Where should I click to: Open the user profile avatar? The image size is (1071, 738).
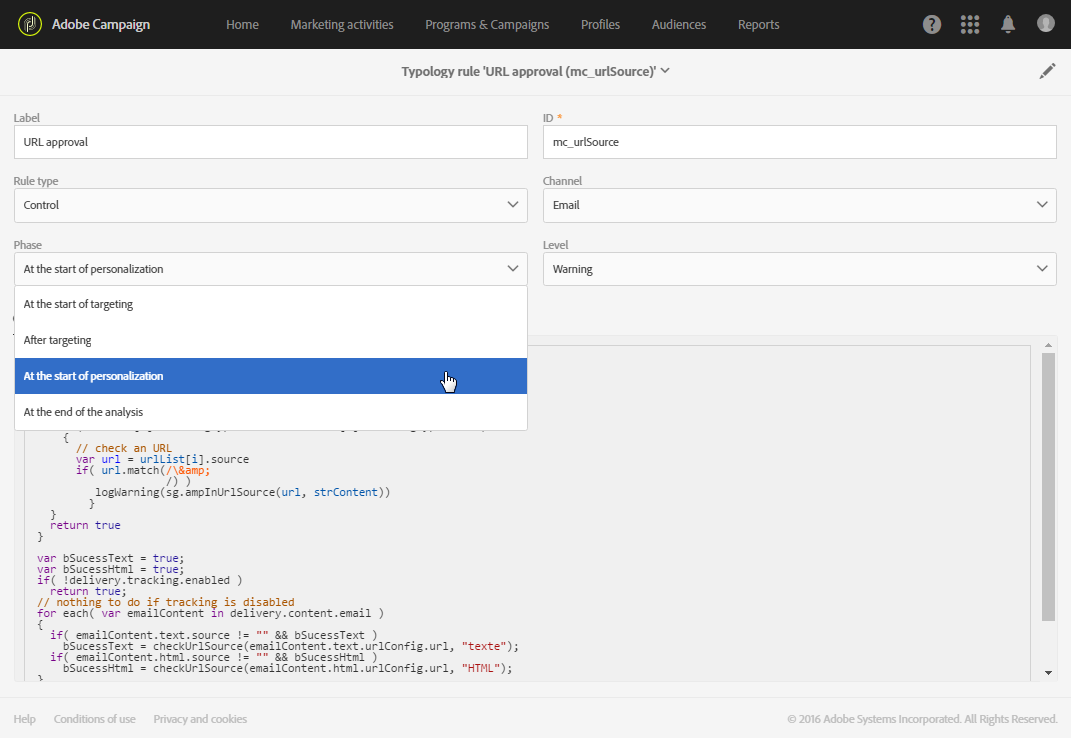point(1046,23)
